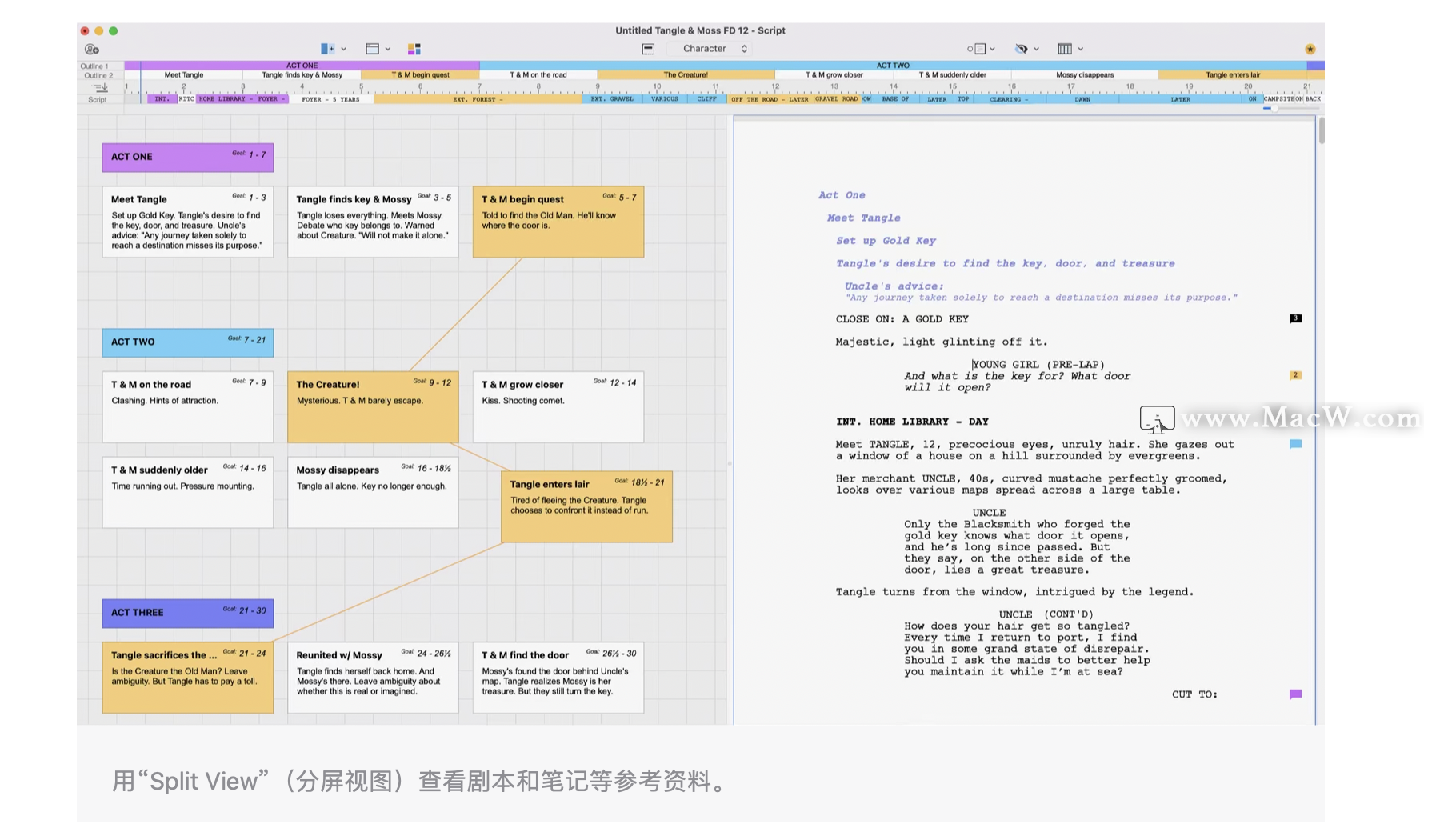Image resolution: width=1432 pixels, height=840 pixels.
Task: Click the Goal 1 - 7 label on ACT ONE
Action: tap(249, 154)
